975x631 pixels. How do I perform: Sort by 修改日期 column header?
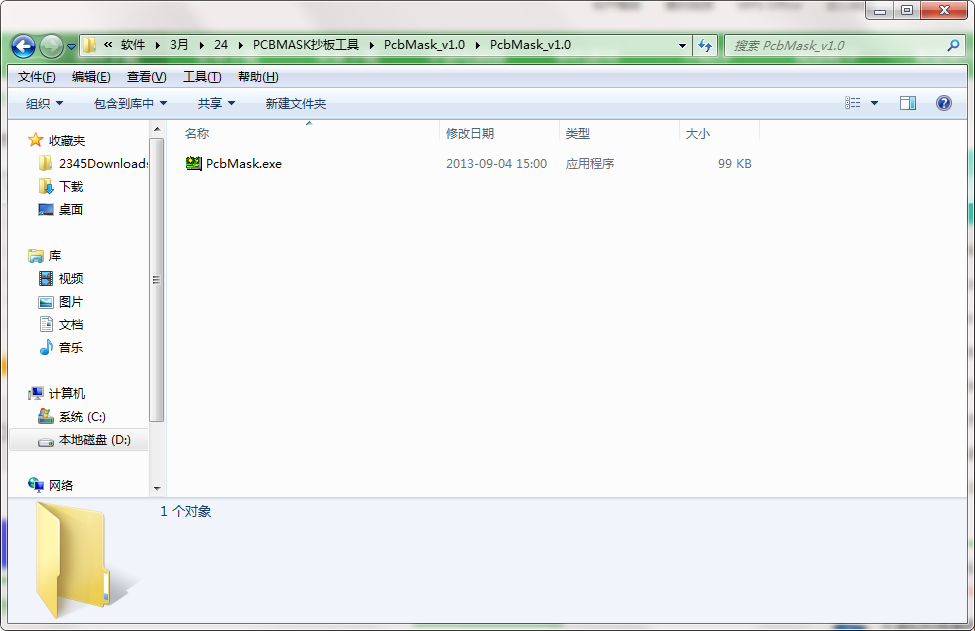[x=469, y=134]
